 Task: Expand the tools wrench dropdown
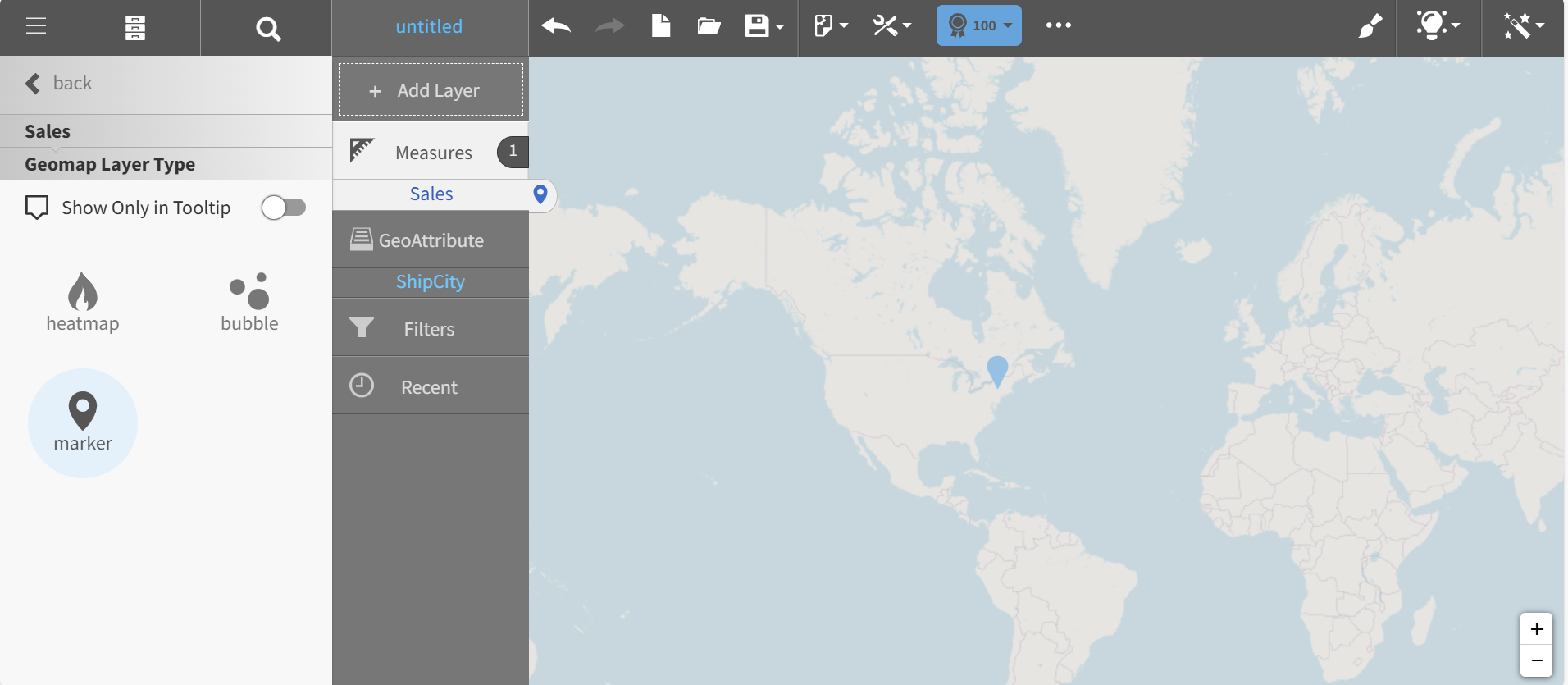pos(891,26)
